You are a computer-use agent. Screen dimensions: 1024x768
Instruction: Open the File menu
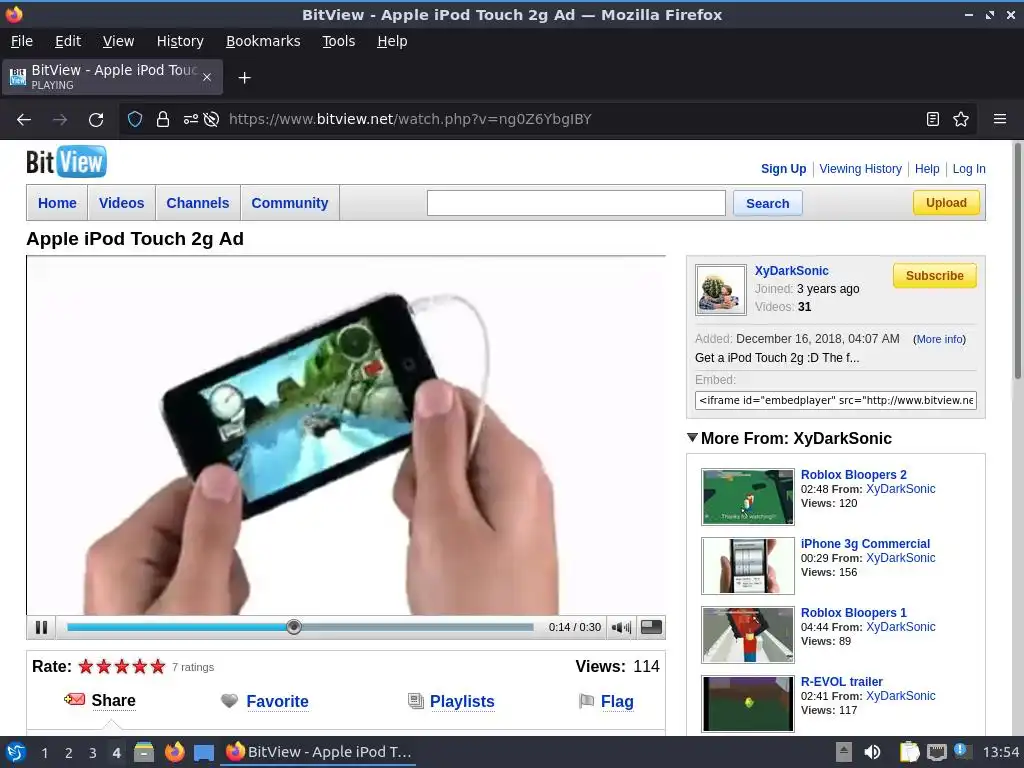[x=22, y=41]
